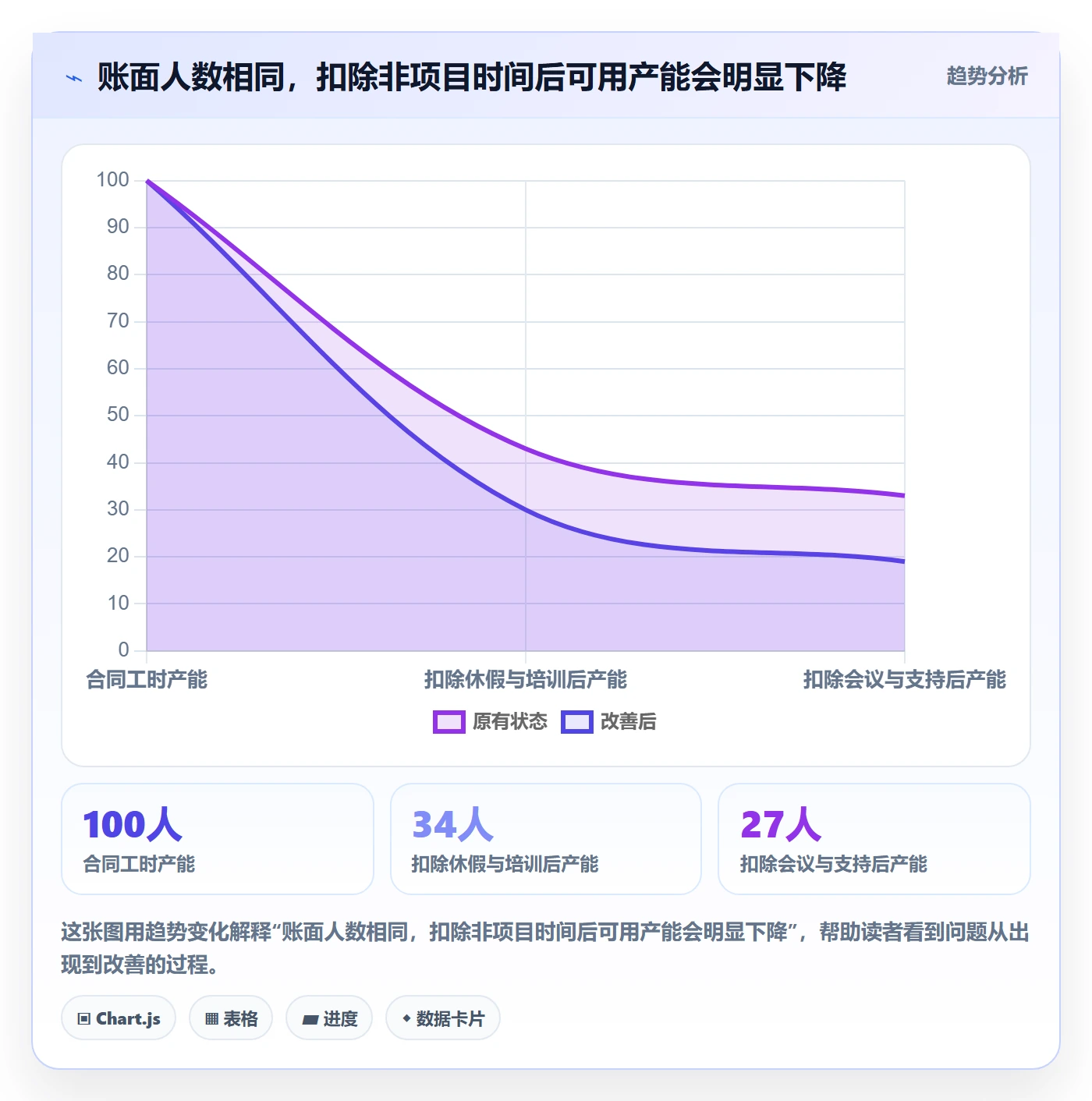This screenshot has width=1092, height=1101.
Task: Click the 趋势分析 label in header
Action: [987, 76]
